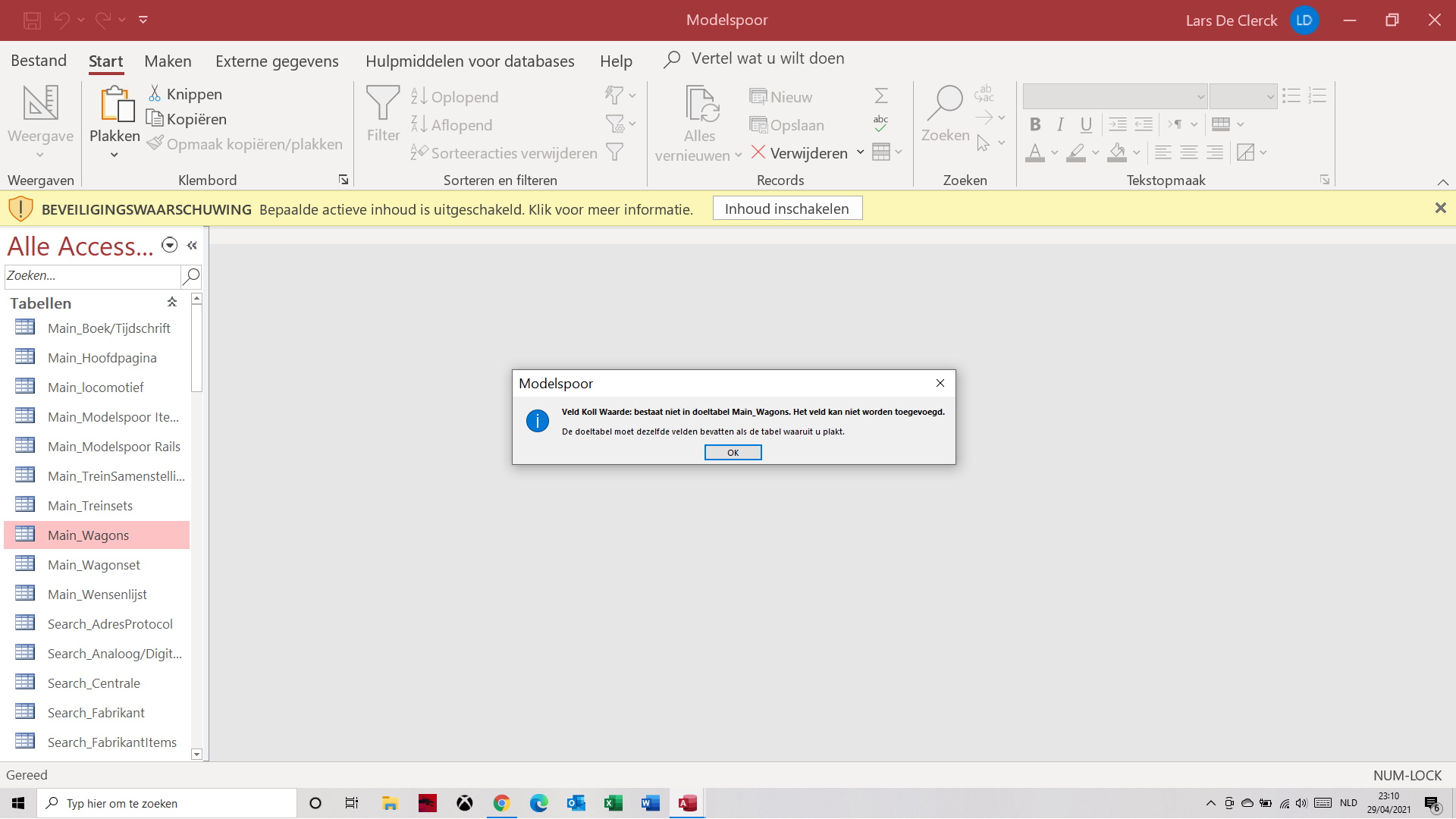This screenshot has height=819, width=1456.
Task: Click the Plakken paste icon
Action: (117, 104)
